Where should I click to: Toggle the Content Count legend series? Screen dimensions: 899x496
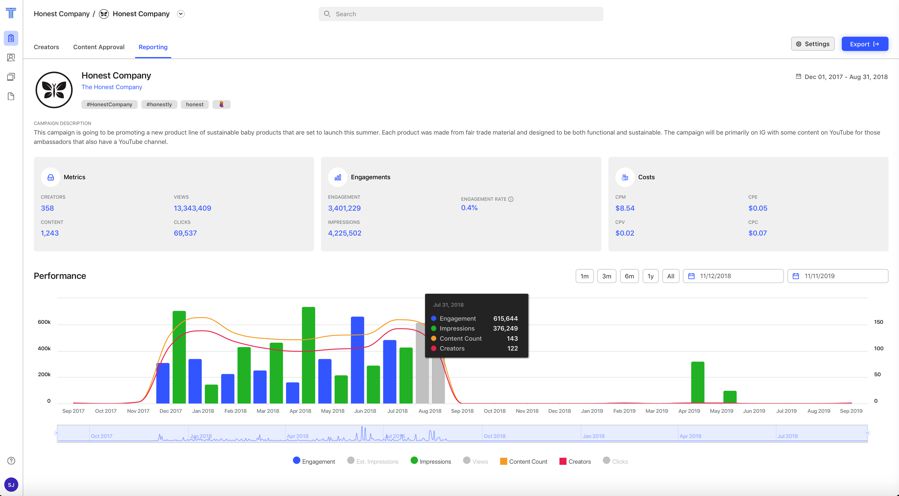click(523, 461)
